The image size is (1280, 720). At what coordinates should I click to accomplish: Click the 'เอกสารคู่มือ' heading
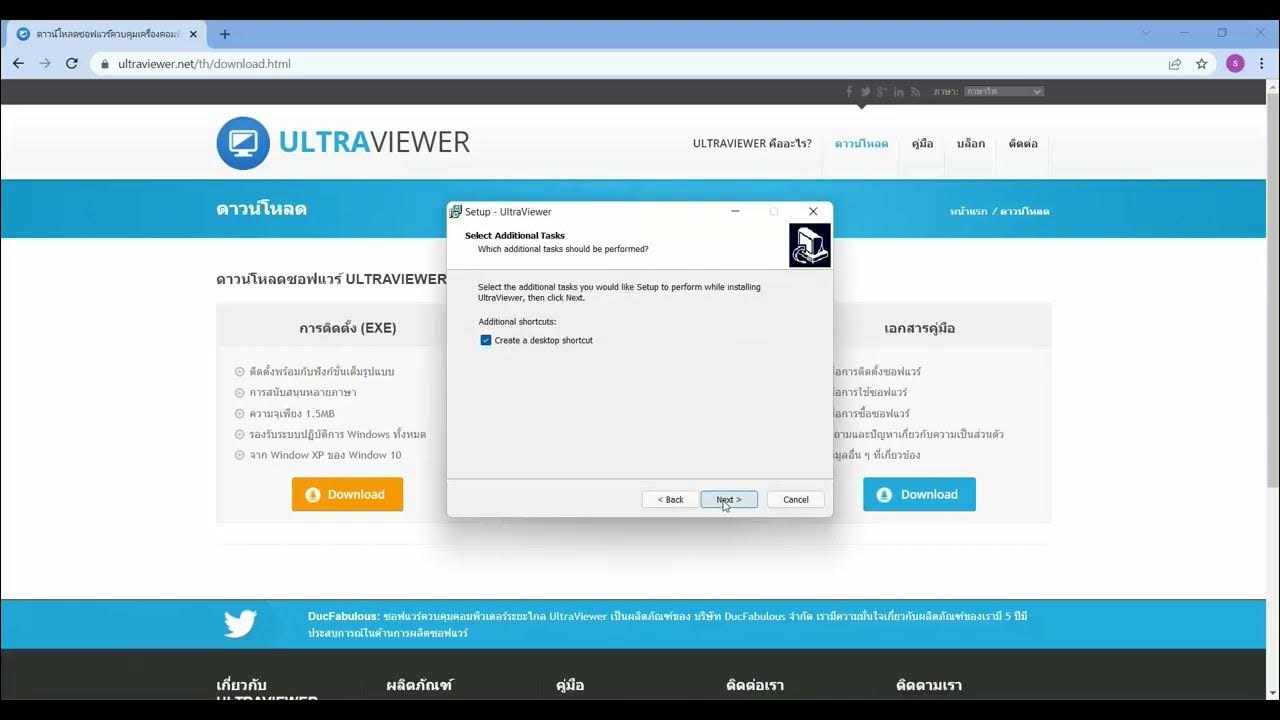tap(920, 327)
